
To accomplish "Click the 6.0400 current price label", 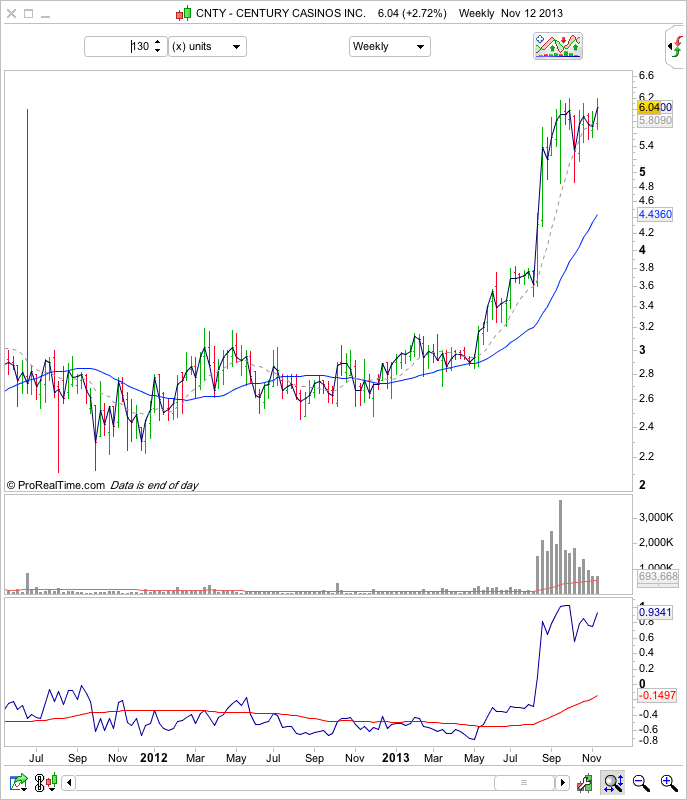I will coord(655,107).
